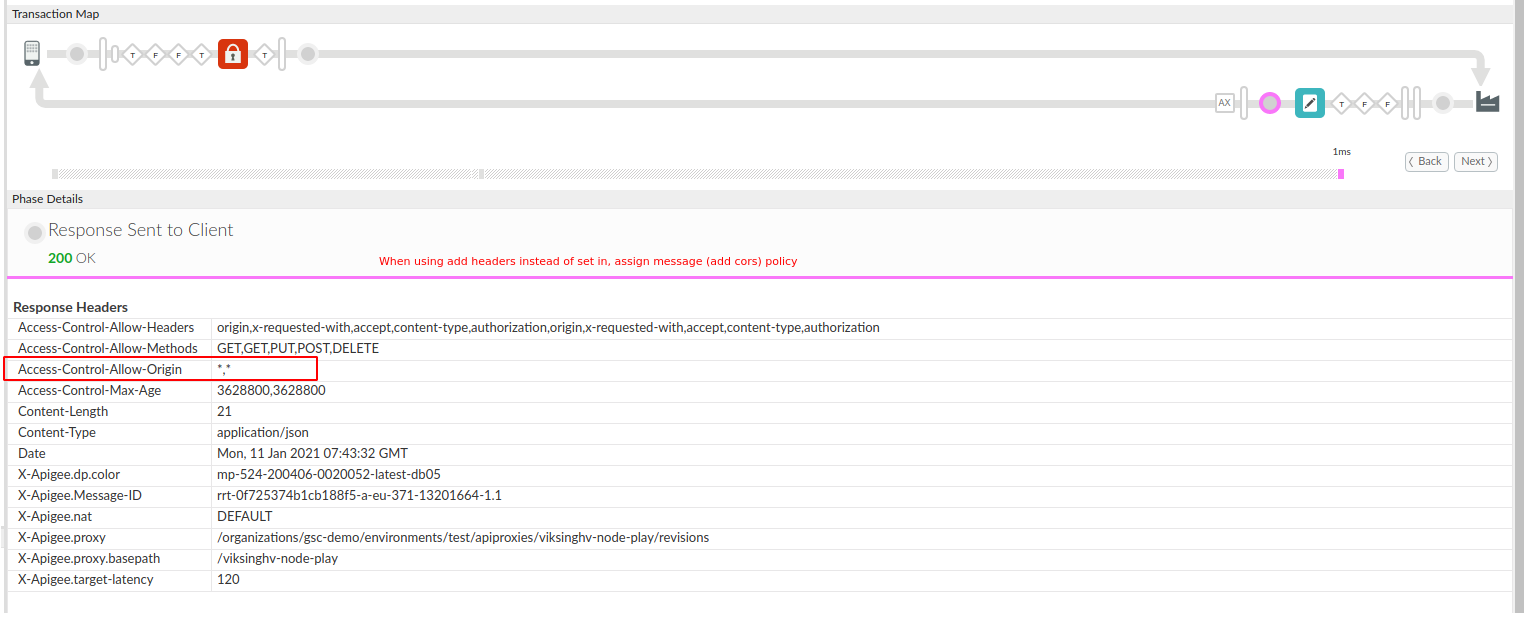Click the pink 1ms timeline marker
Image resolution: width=1524 pixels, height=618 pixels.
1341,174
